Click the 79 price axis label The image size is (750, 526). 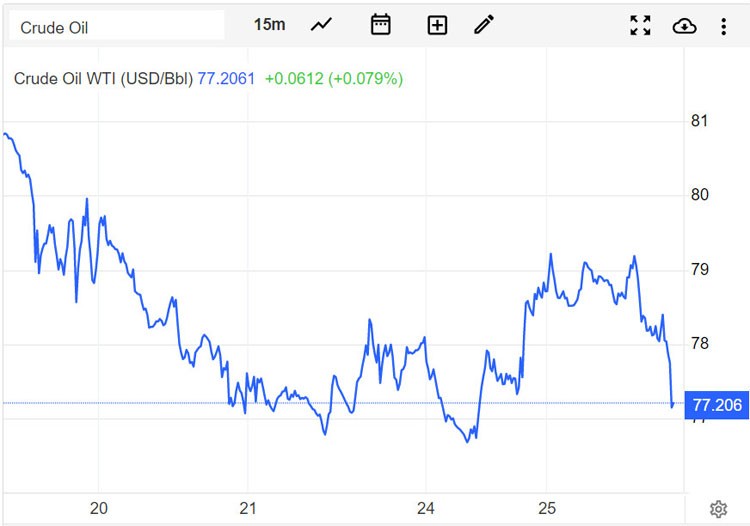tap(700, 269)
